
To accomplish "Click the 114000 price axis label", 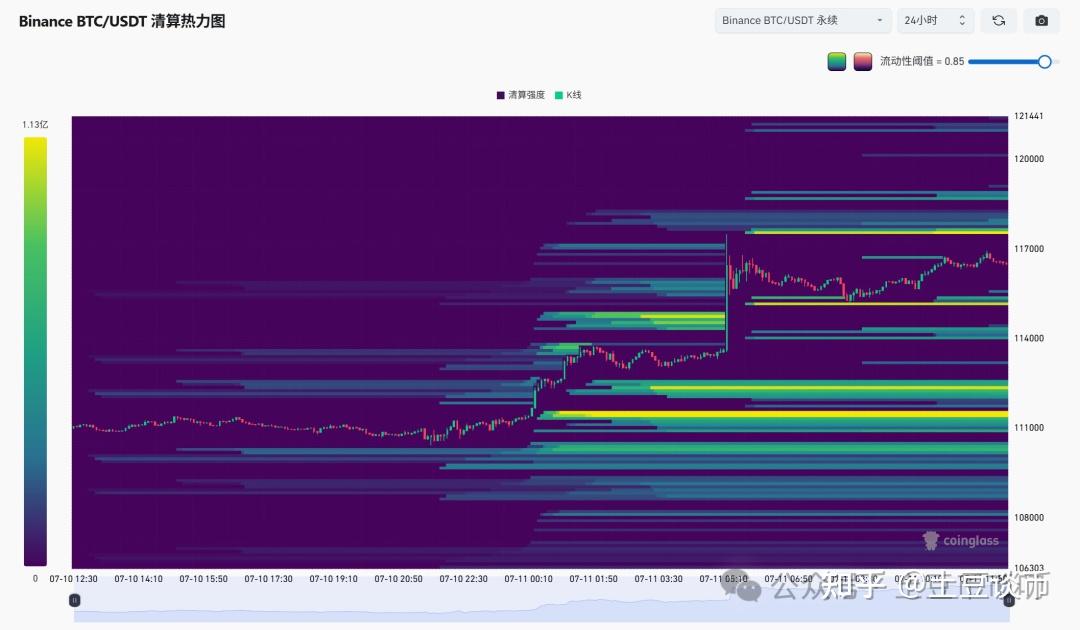I will coord(1029,338).
